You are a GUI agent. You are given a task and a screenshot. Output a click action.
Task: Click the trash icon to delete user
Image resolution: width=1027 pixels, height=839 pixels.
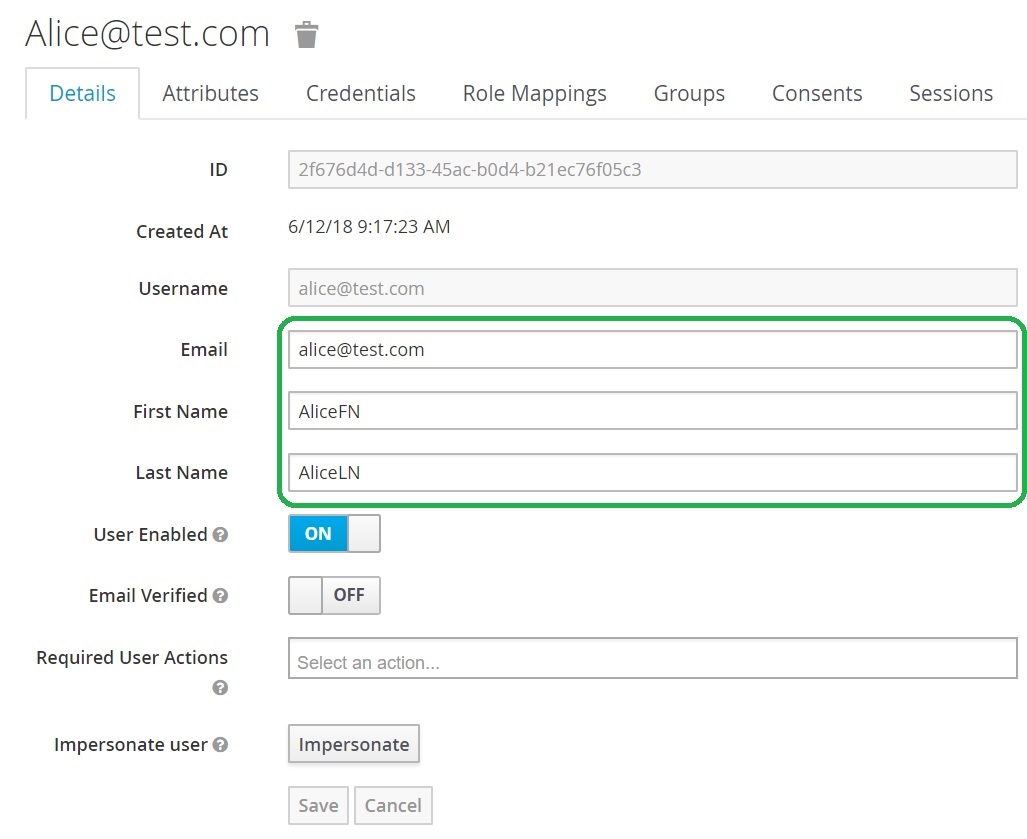(306, 35)
